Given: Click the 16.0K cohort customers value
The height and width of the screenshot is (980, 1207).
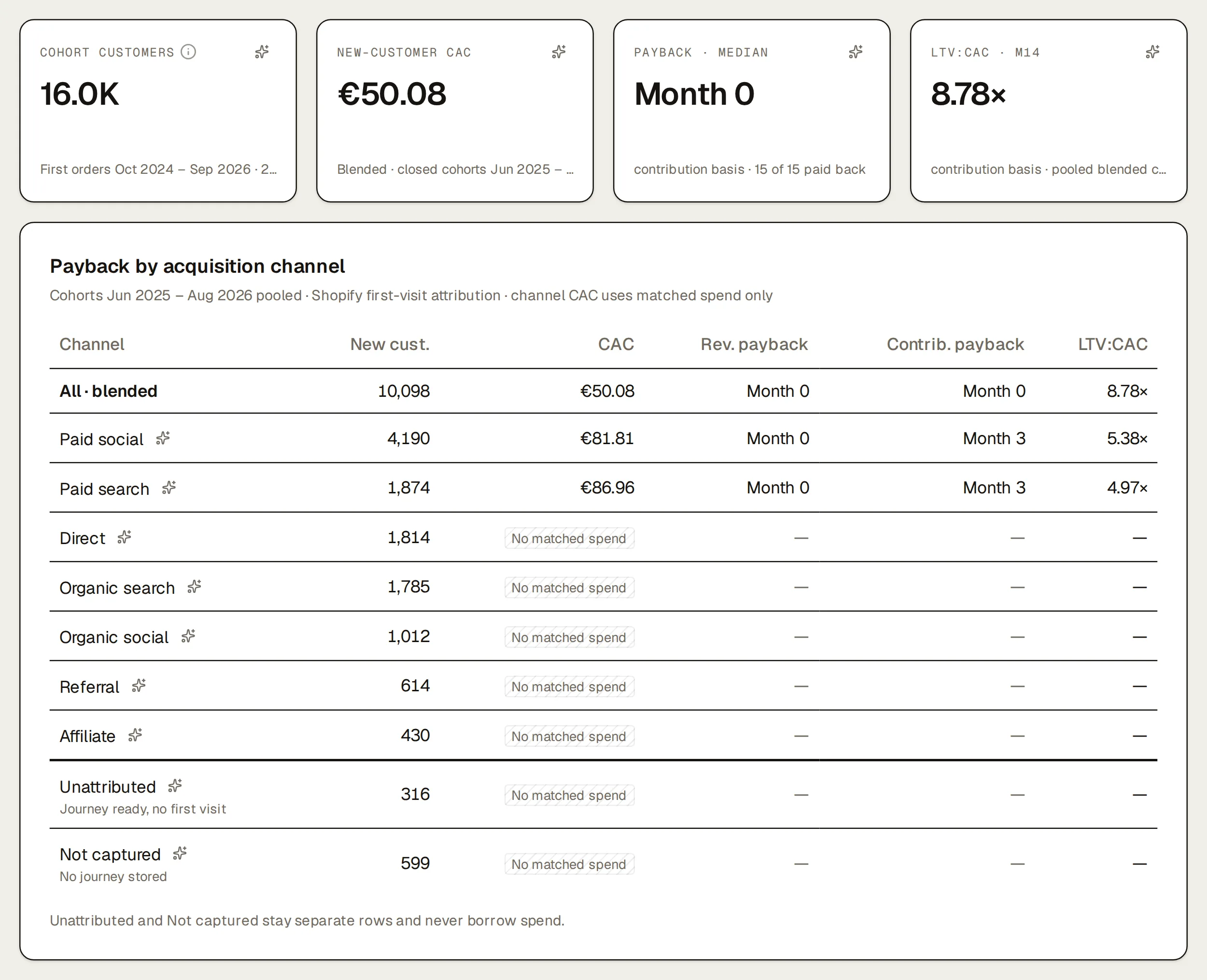Looking at the screenshot, I should click(x=80, y=94).
